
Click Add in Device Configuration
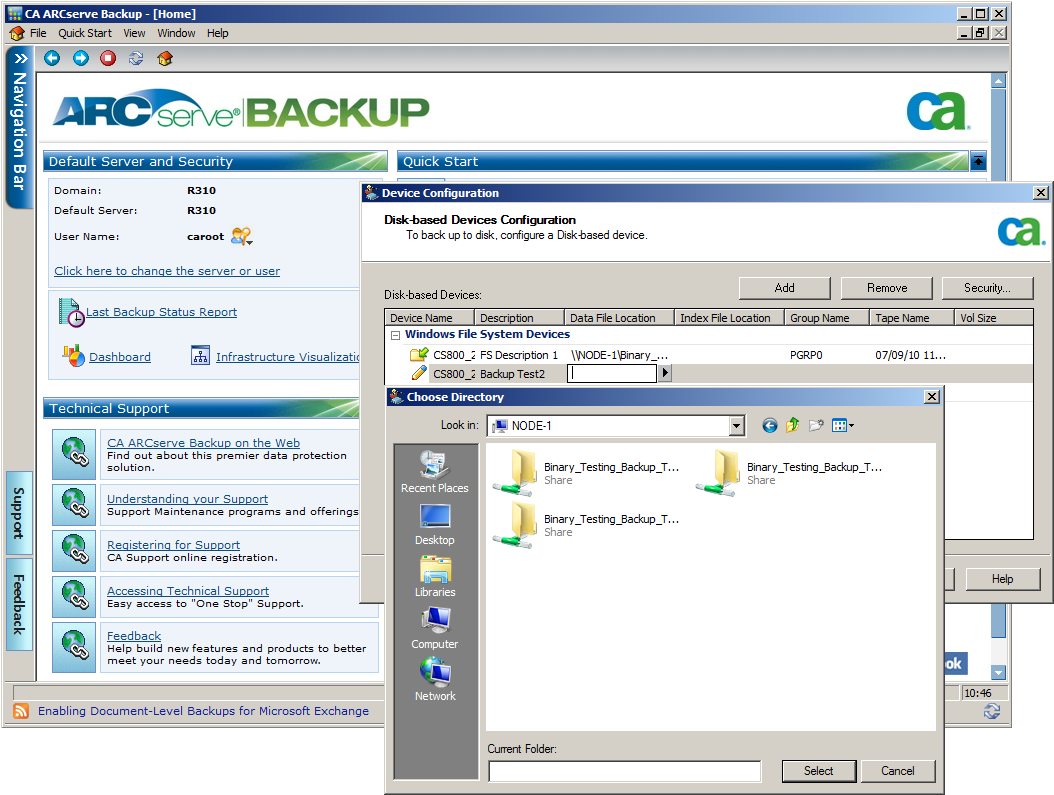tap(784, 288)
